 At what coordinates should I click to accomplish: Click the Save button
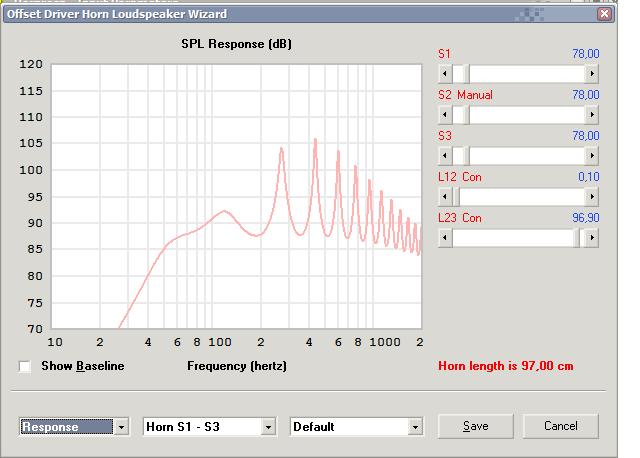[x=476, y=426]
